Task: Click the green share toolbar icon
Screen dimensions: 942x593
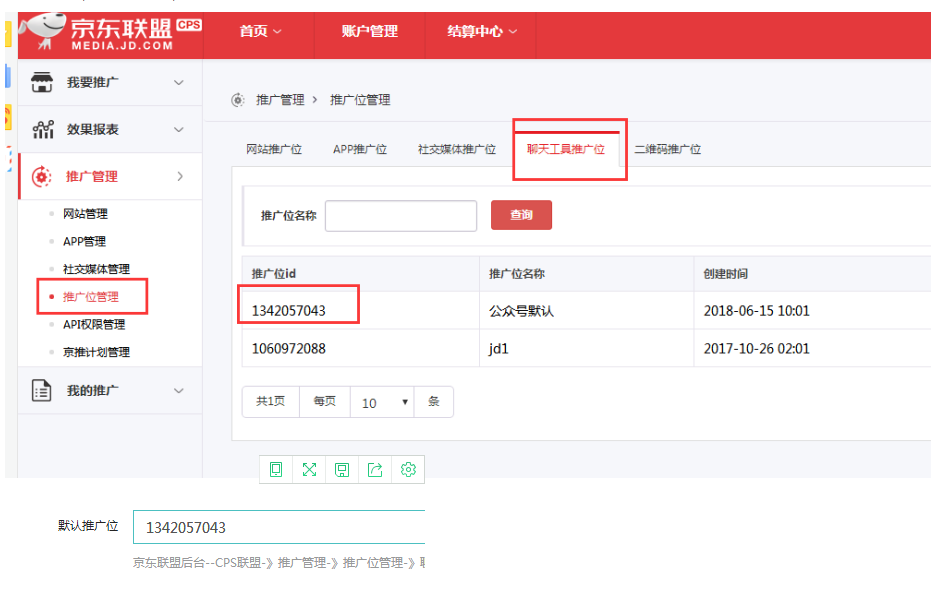Action: (x=375, y=469)
